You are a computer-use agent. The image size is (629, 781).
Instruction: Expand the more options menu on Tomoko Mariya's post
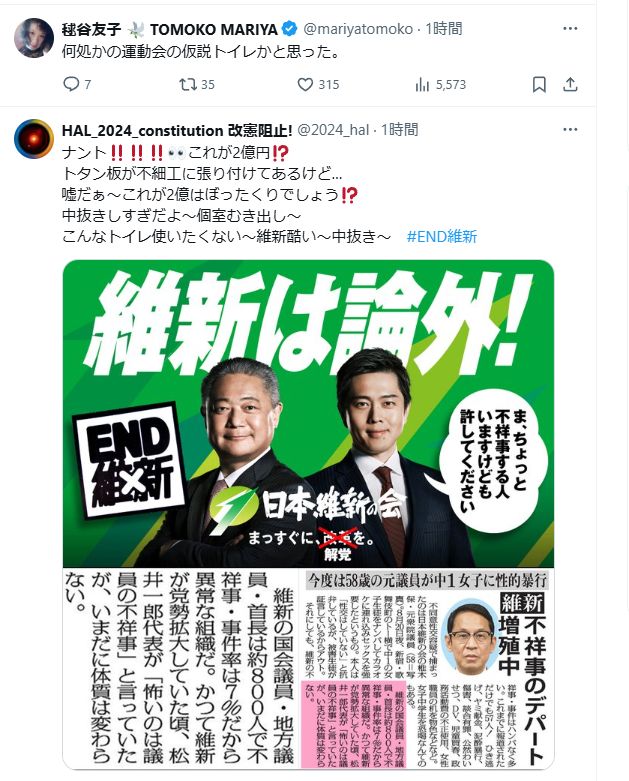coord(570,29)
